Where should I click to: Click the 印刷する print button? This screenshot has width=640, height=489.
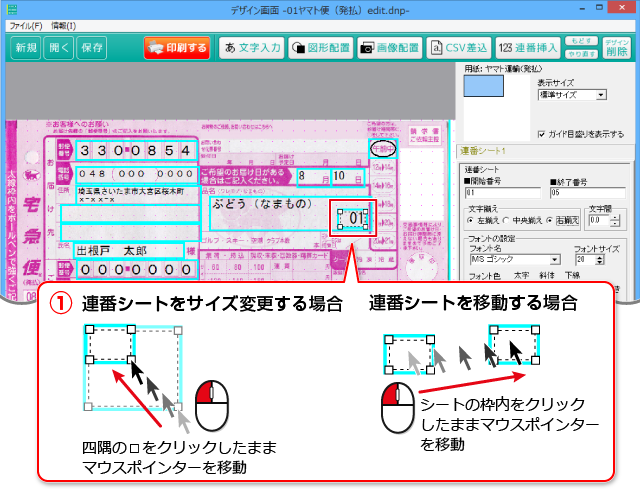pyautogui.click(x=177, y=48)
